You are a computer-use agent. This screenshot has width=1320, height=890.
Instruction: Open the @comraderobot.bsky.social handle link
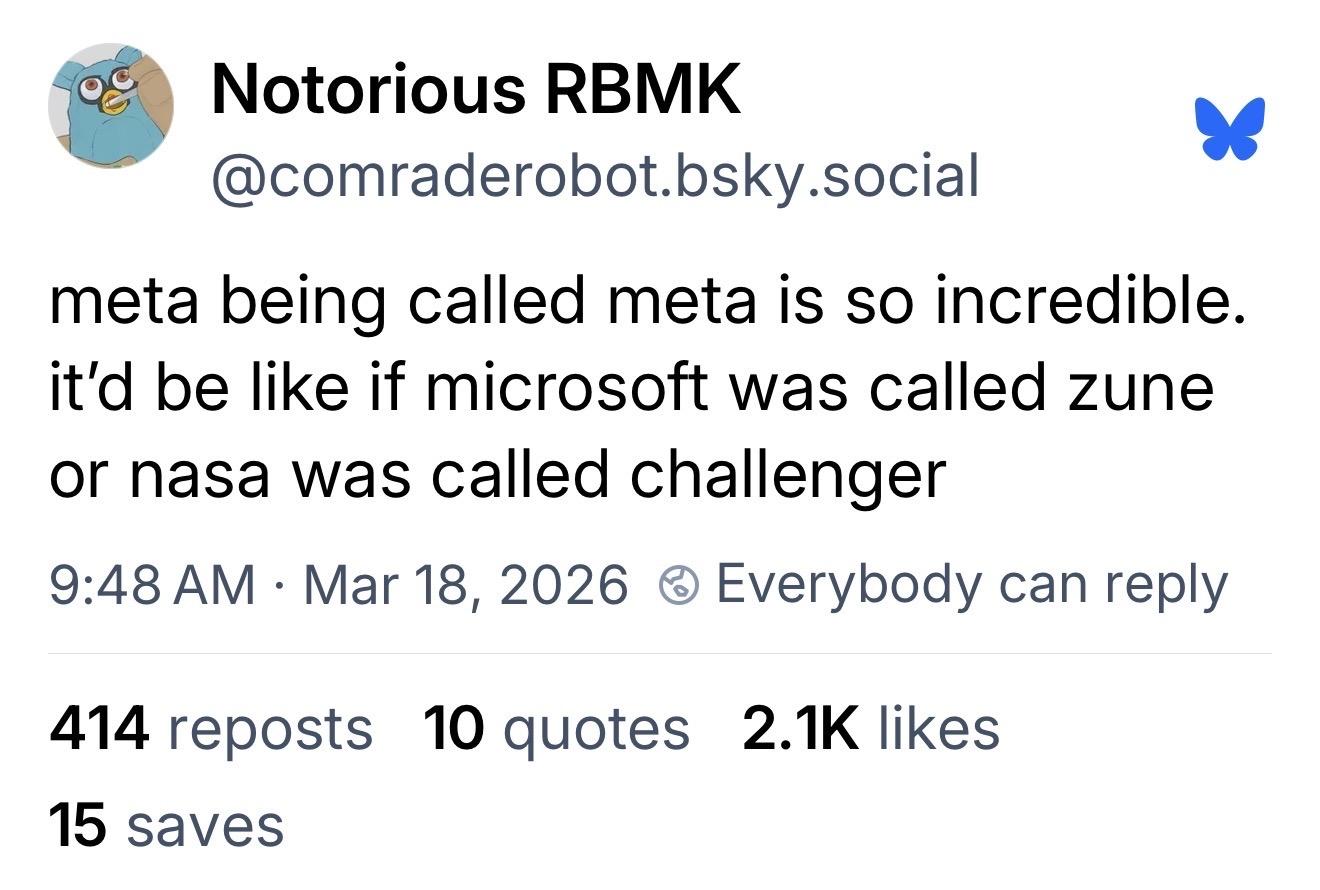point(594,176)
